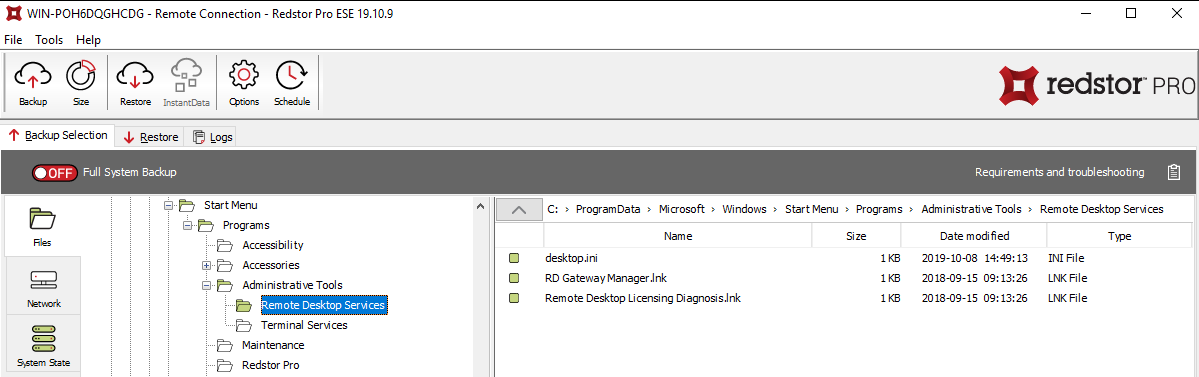Collapse the Start Menu tree node

tap(168, 206)
